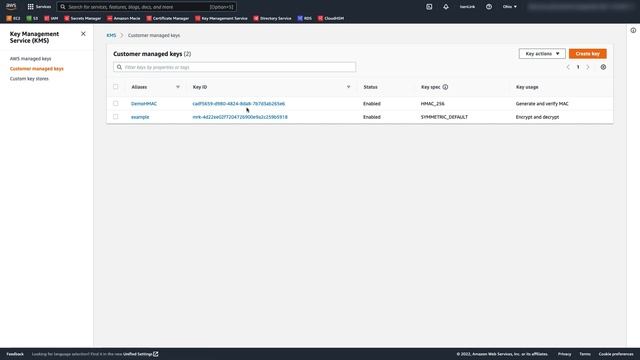Viewport: 640px width, 360px height.
Task: Click the Create key button
Action: [588, 53]
